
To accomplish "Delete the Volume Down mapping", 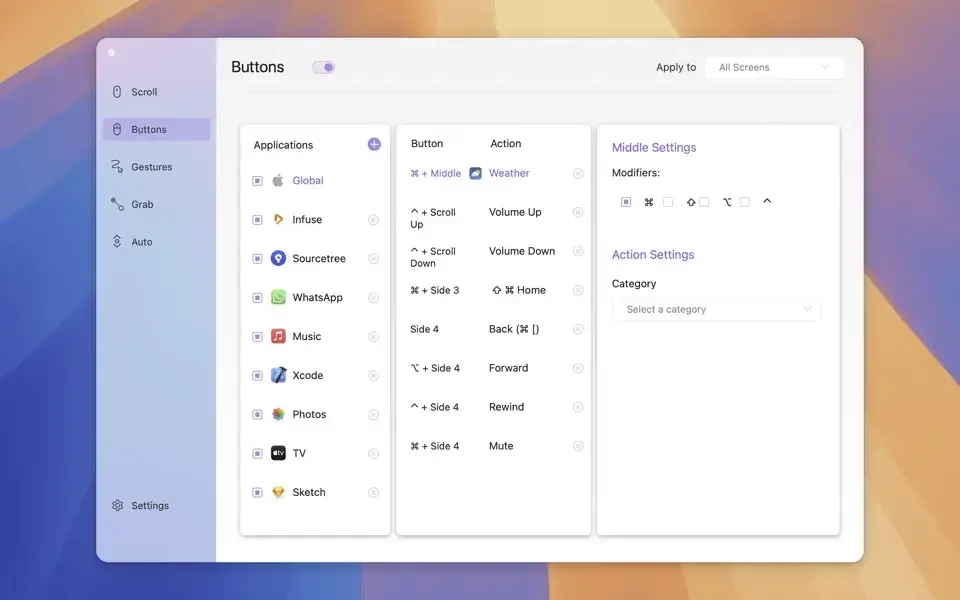I will click(578, 251).
